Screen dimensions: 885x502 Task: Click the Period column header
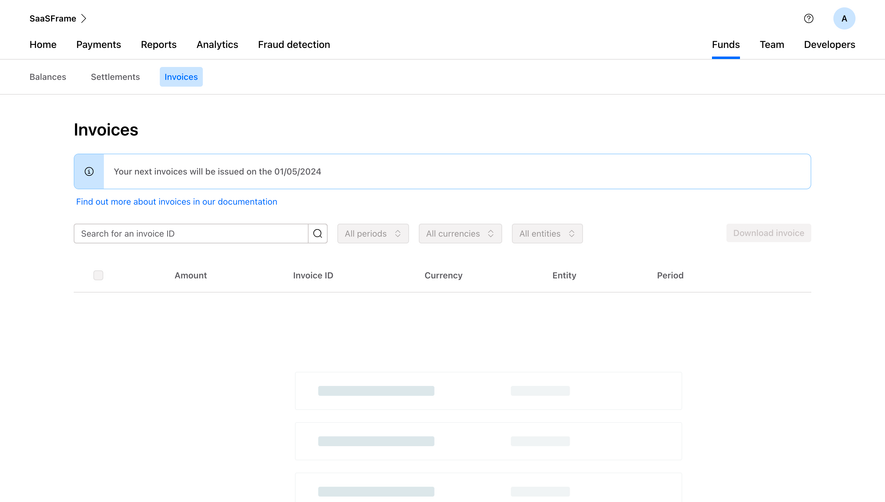point(670,275)
